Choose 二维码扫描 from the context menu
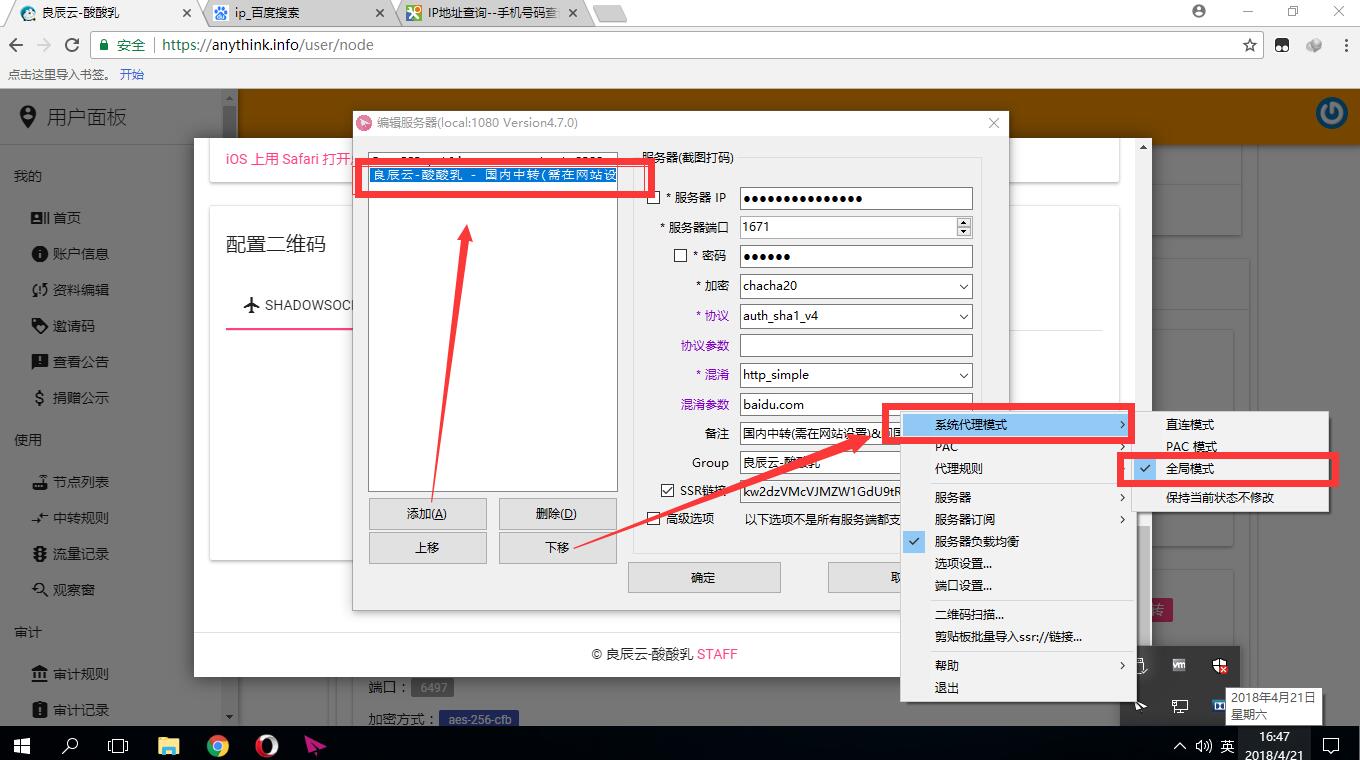This screenshot has width=1360, height=760. pyautogui.click(x=969, y=614)
